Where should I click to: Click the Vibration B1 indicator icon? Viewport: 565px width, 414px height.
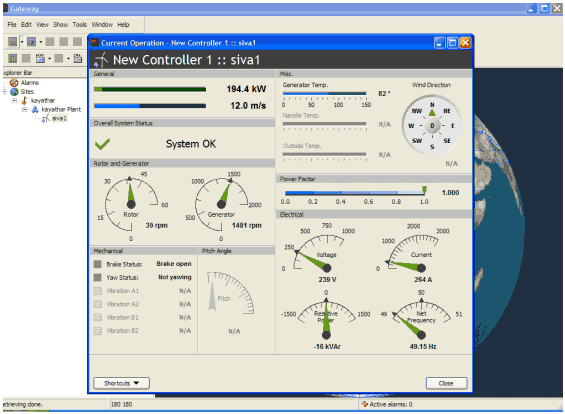pos(97,317)
